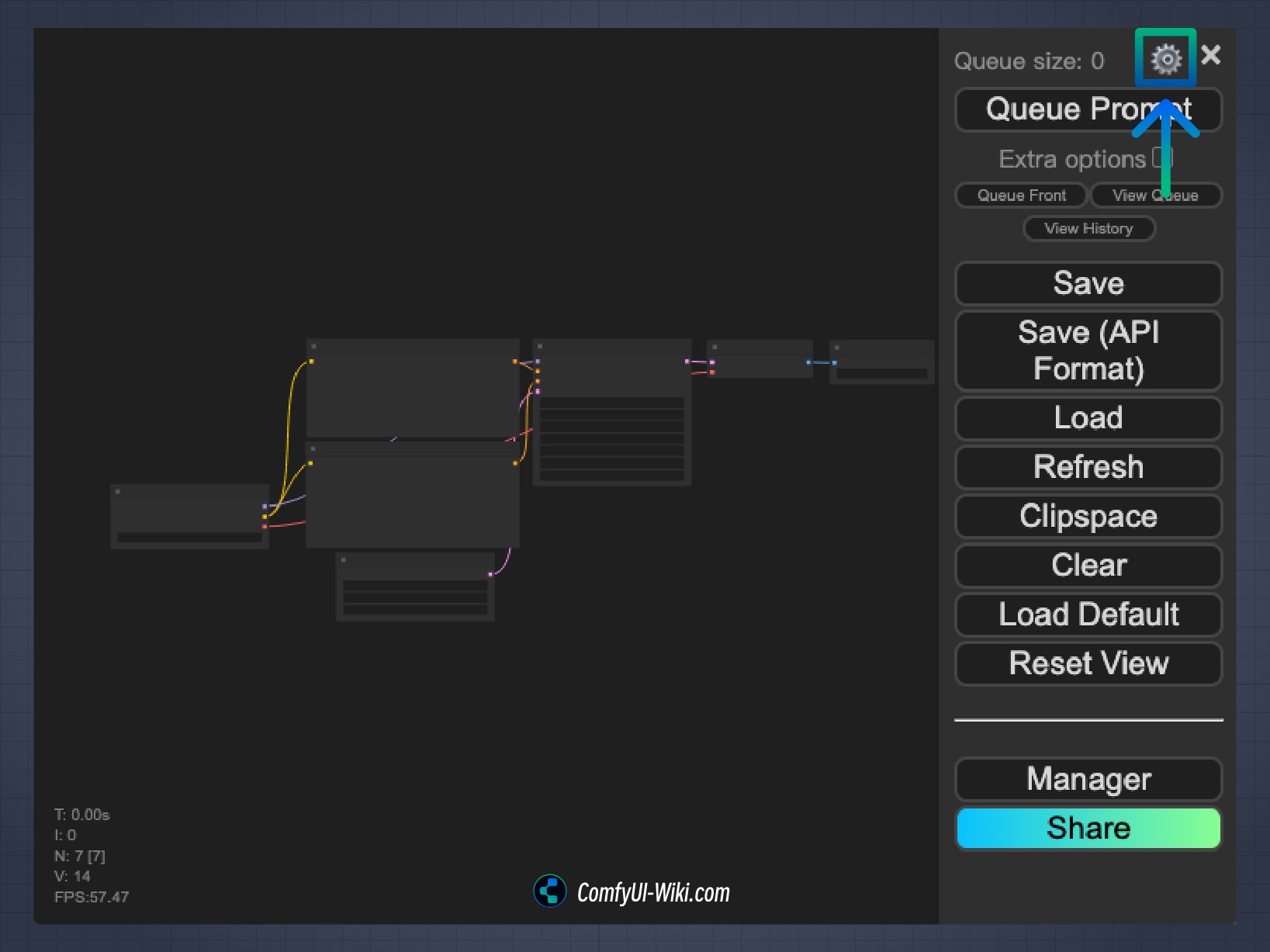Enable the Extra options checkbox
Image resolution: width=1270 pixels, height=952 pixels.
pyautogui.click(x=1161, y=158)
